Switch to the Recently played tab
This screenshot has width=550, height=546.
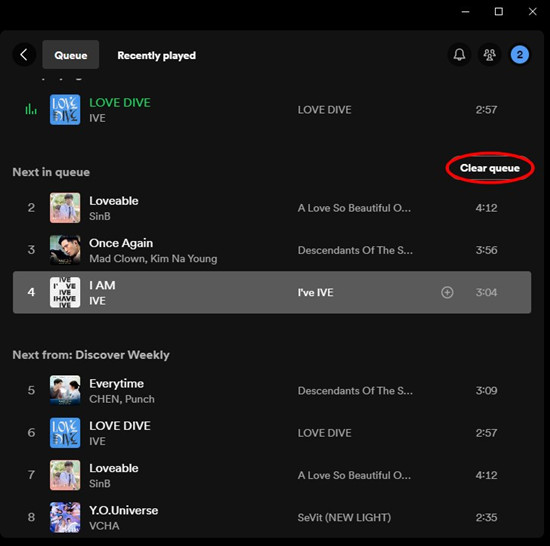point(156,55)
